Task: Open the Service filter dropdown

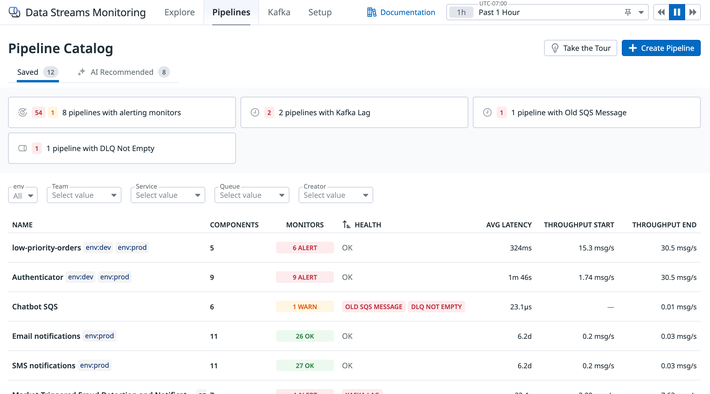Action: pos(168,195)
